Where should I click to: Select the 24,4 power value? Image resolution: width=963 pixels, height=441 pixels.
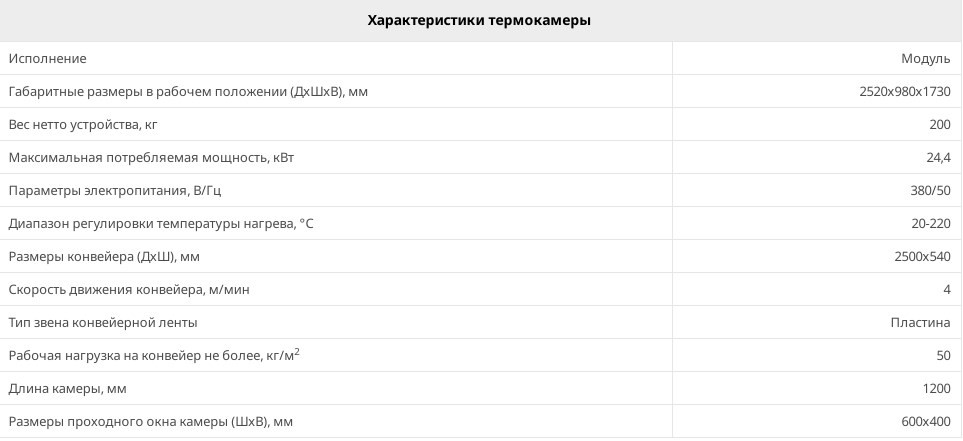(x=938, y=158)
